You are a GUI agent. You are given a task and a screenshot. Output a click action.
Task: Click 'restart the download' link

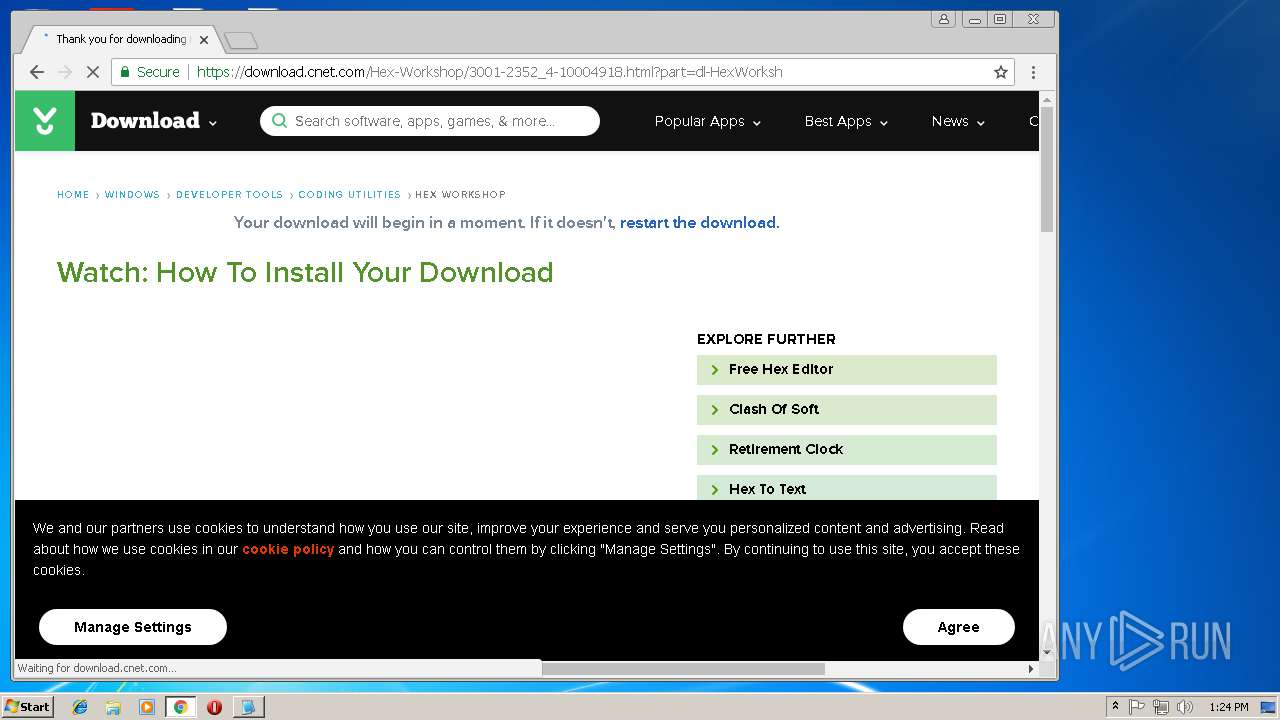(698, 223)
